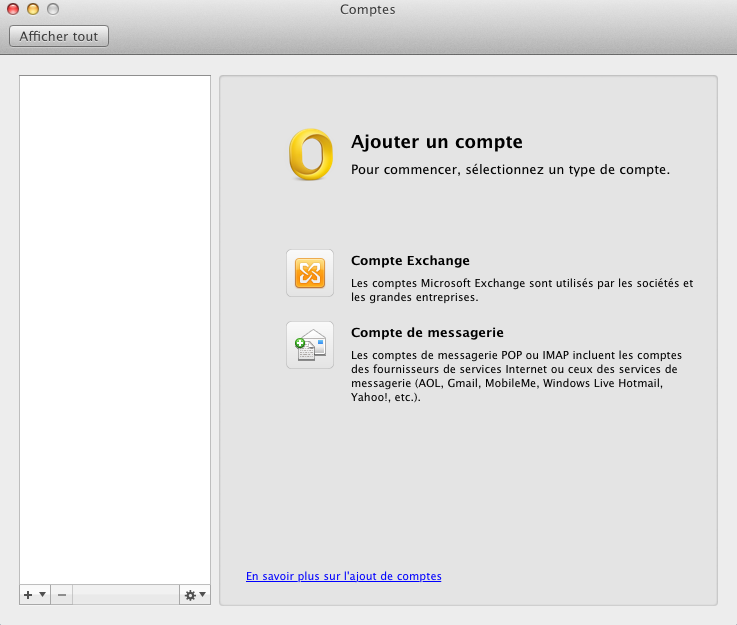Click the envelope email account icon
The height and width of the screenshot is (625, 737).
310,345
